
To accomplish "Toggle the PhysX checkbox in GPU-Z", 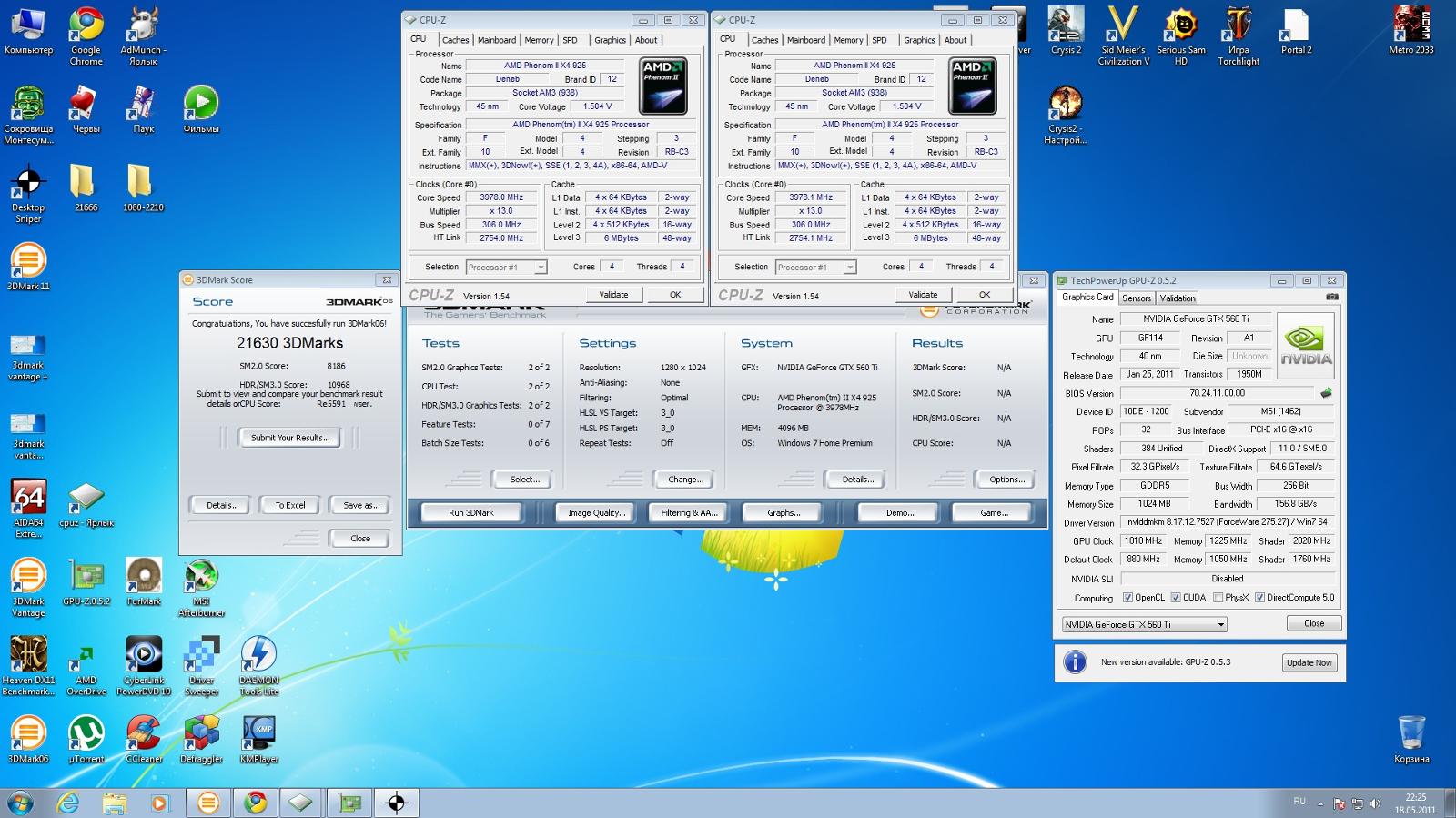I will point(1218,598).
